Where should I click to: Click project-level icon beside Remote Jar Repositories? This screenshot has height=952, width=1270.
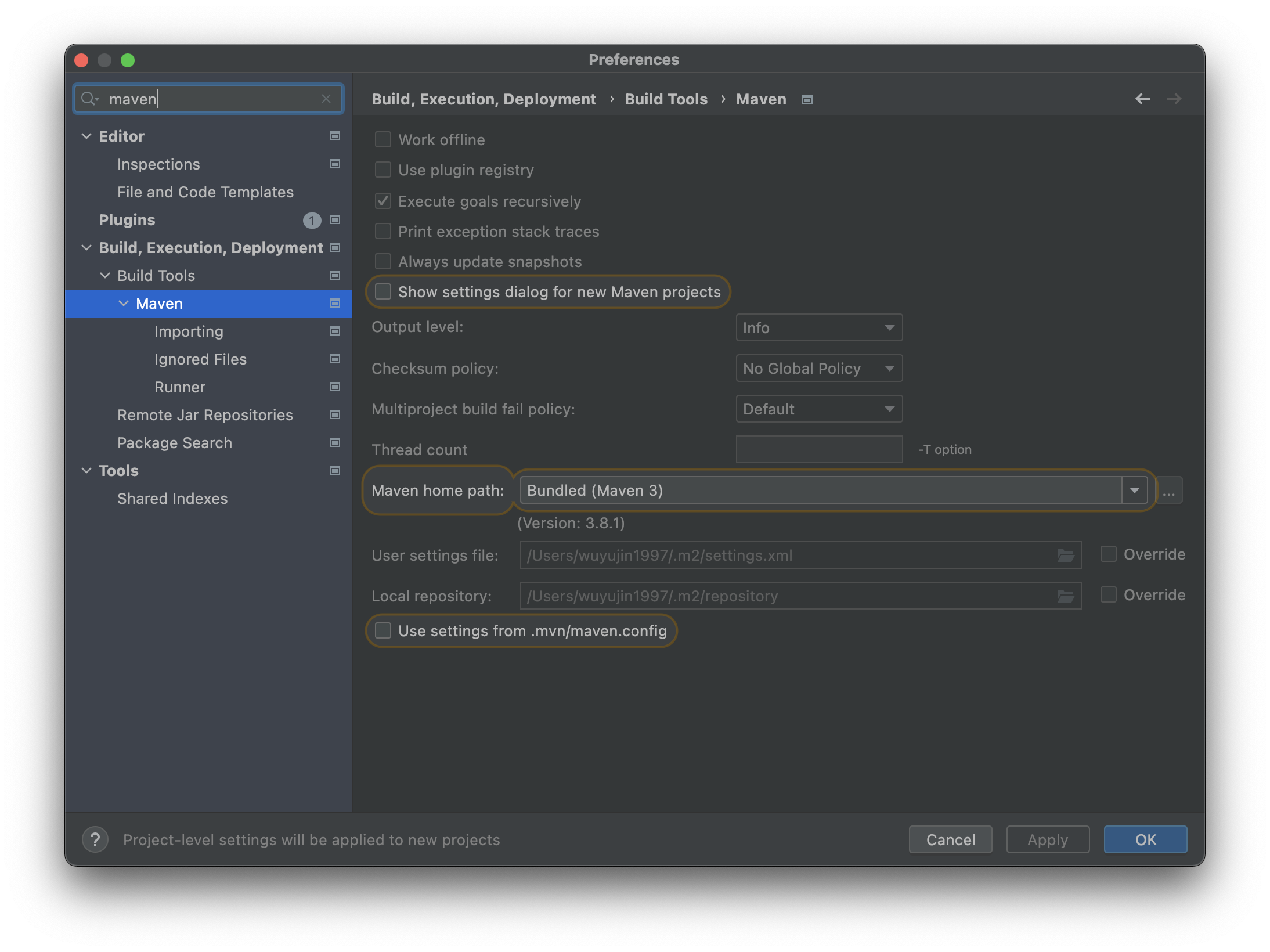click(335, 414)
